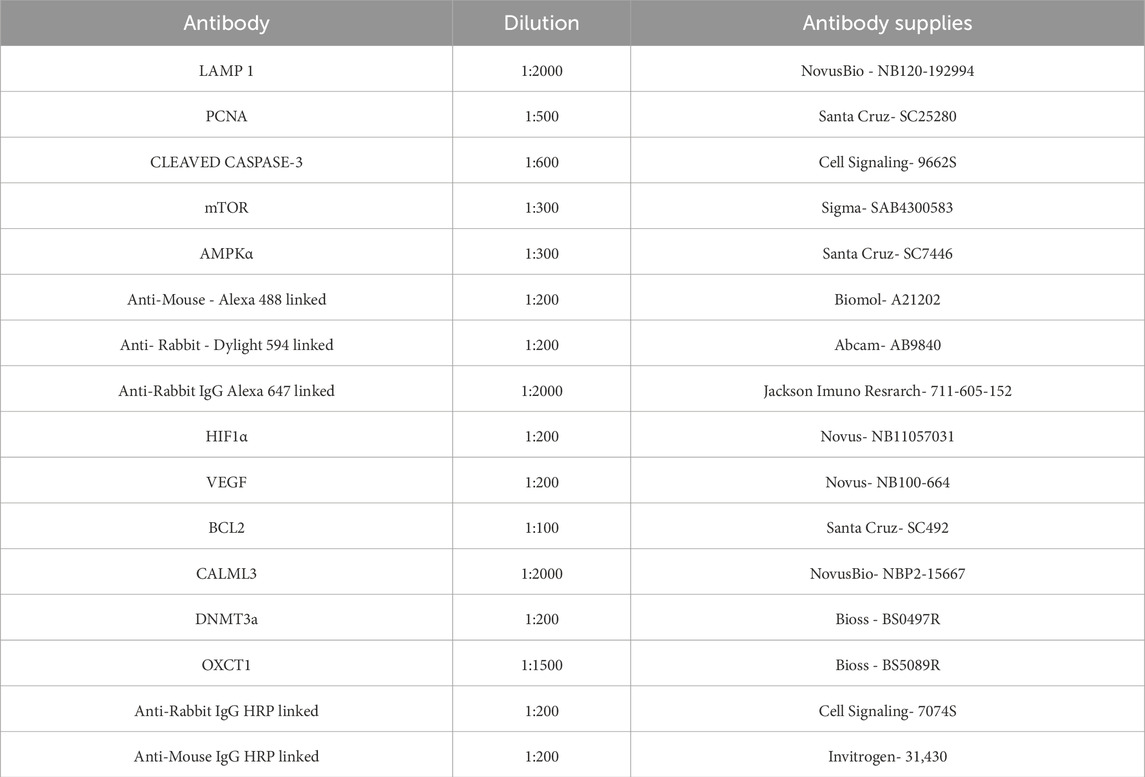The image size is (1145, 777).
Task: Click the Bioss - BS0497R supplier cell
Action: [x=887, y=620]
